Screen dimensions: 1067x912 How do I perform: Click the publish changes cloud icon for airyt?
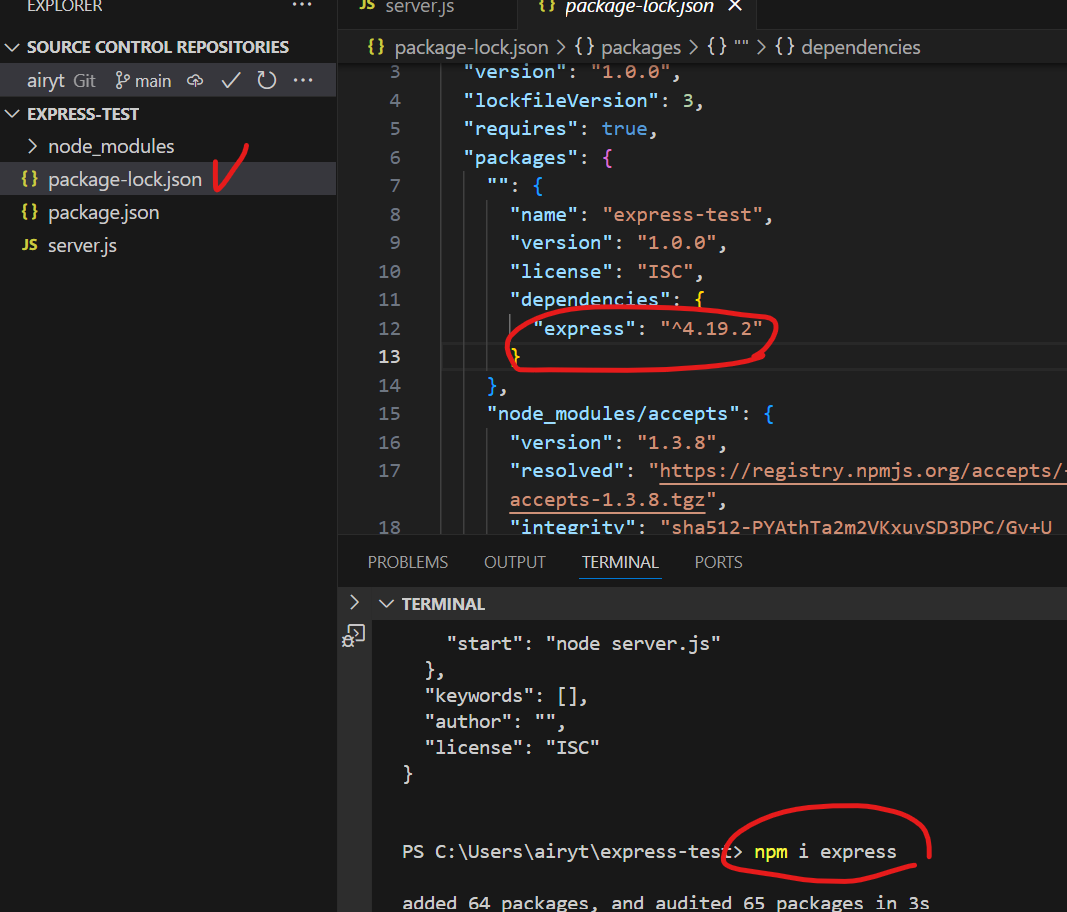pyautogui.click(x=194, y=80)
